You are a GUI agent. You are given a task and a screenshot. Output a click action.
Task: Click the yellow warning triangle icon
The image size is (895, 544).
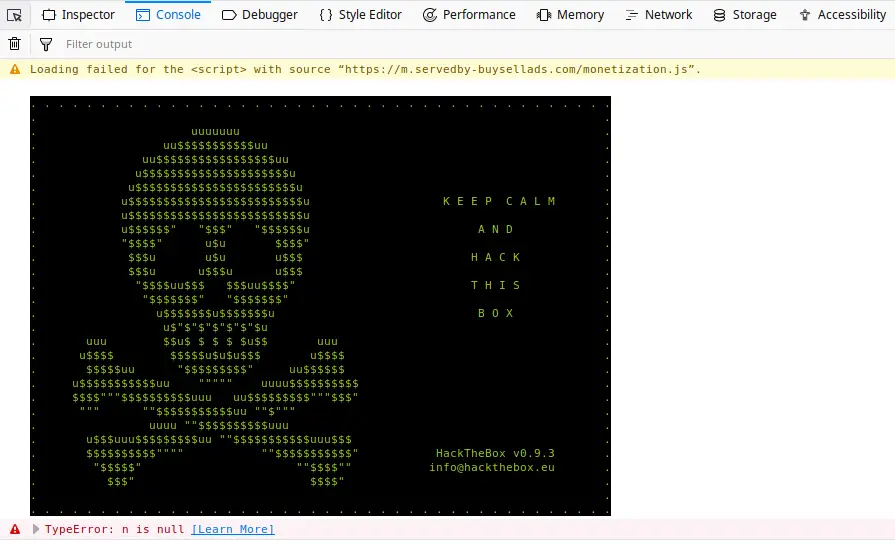click(x=15, y=69)
